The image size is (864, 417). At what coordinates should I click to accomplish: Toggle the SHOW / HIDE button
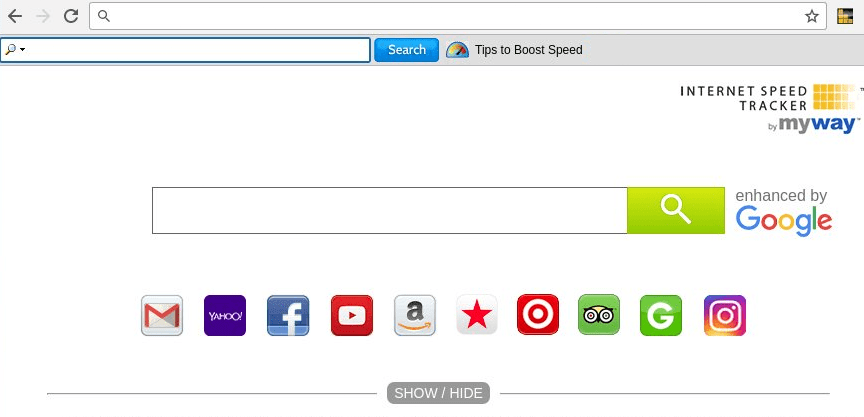[x=438, y=393]
